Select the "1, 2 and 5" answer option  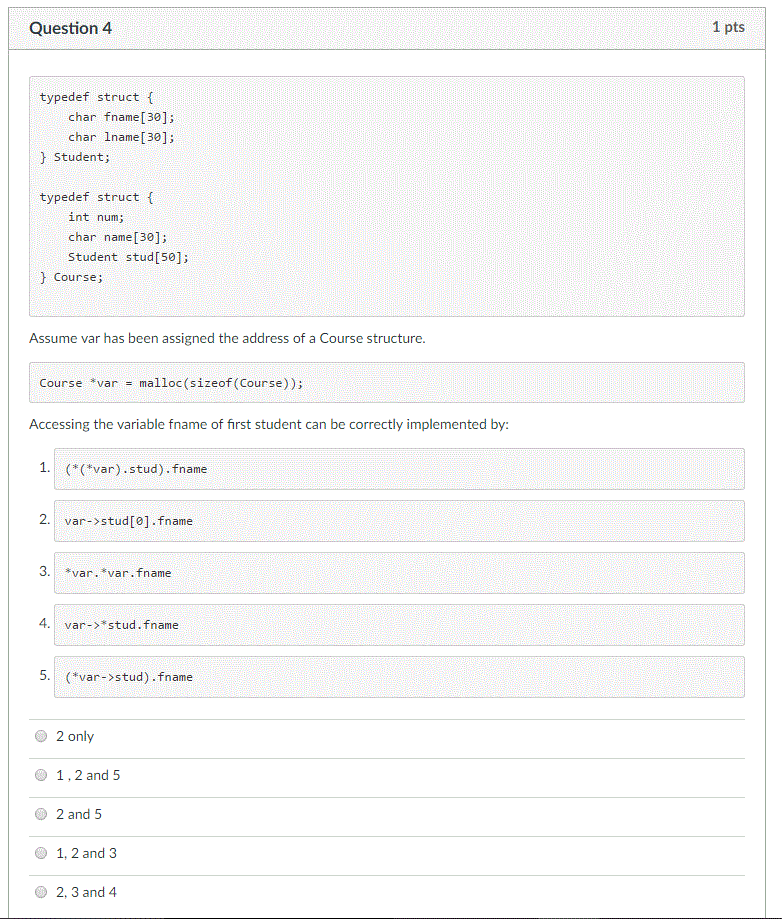(40, 775)
